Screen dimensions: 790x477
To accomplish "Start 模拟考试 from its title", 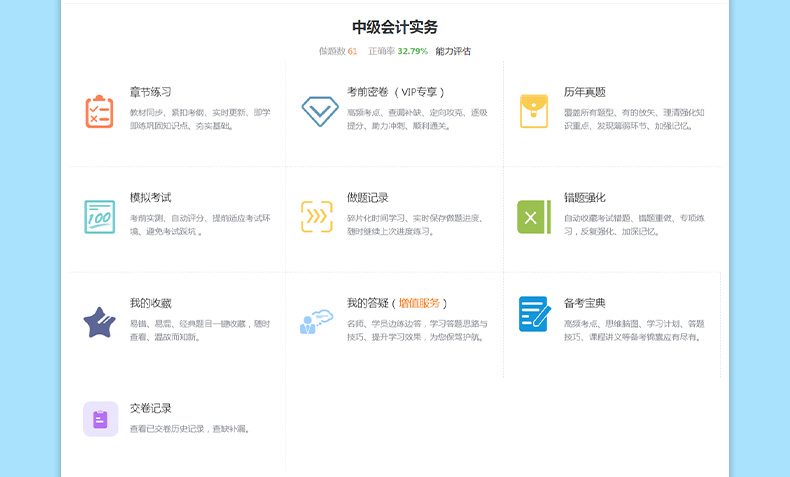I will point(151,197).
